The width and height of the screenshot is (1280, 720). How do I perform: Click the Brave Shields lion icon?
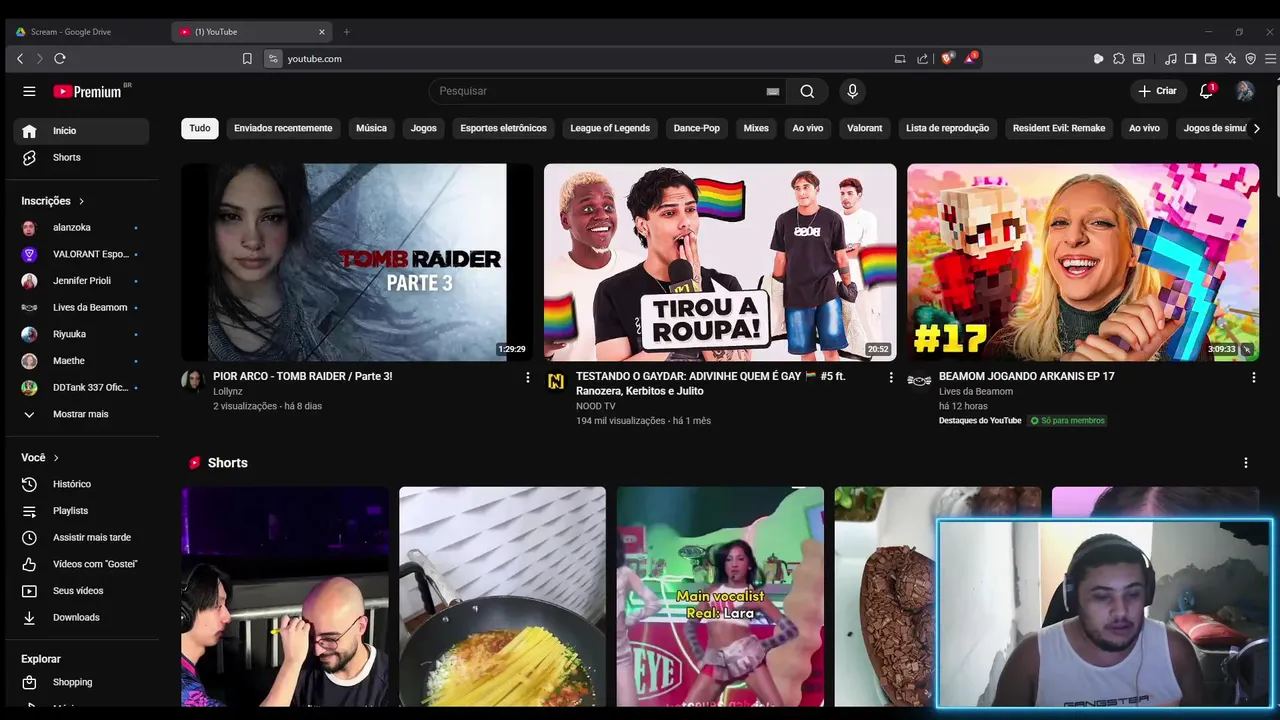[948, 59]
